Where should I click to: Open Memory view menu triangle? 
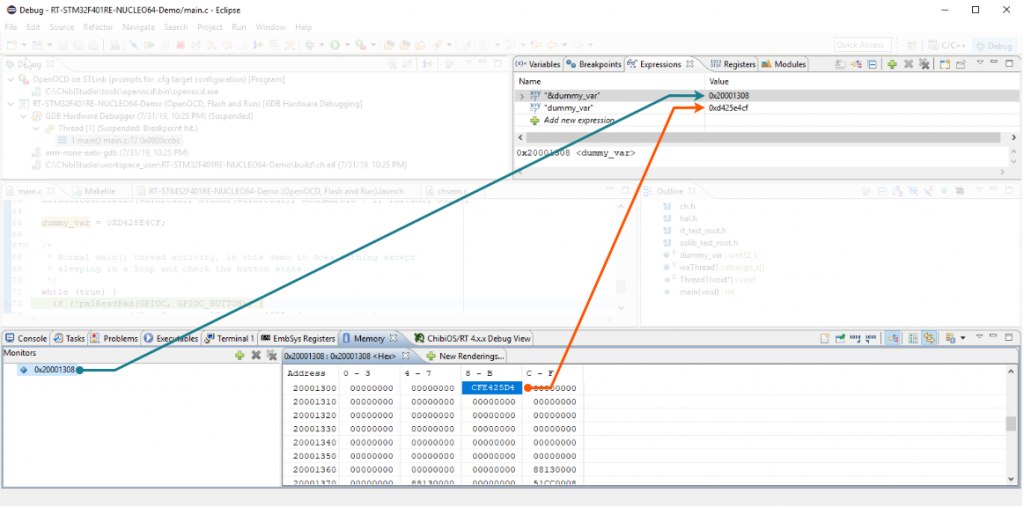[x=980, y=336]
